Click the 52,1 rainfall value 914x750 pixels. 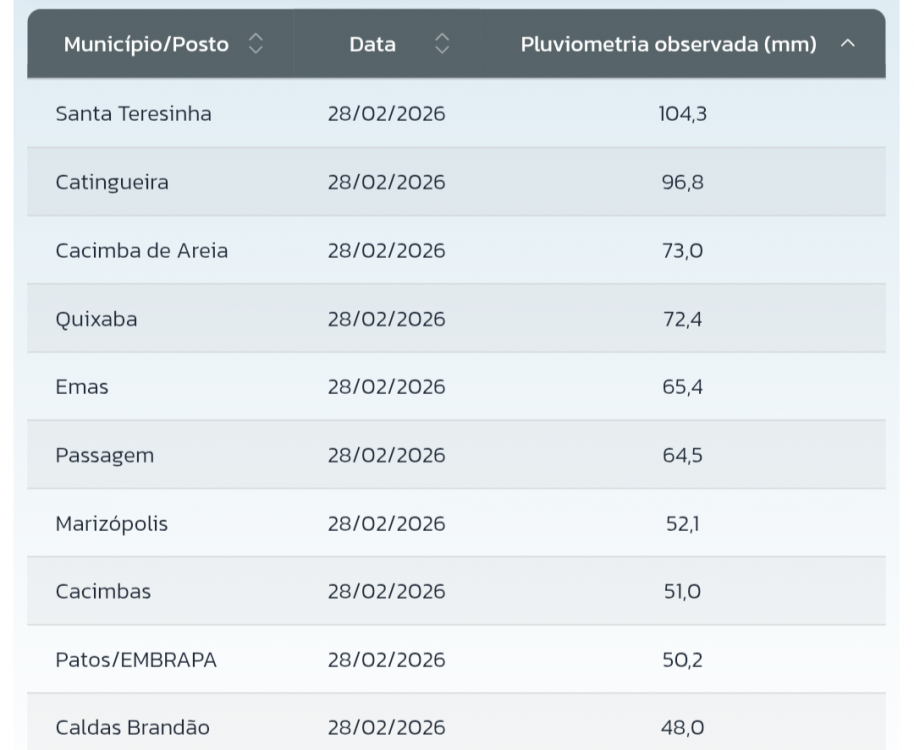[682, 523]
